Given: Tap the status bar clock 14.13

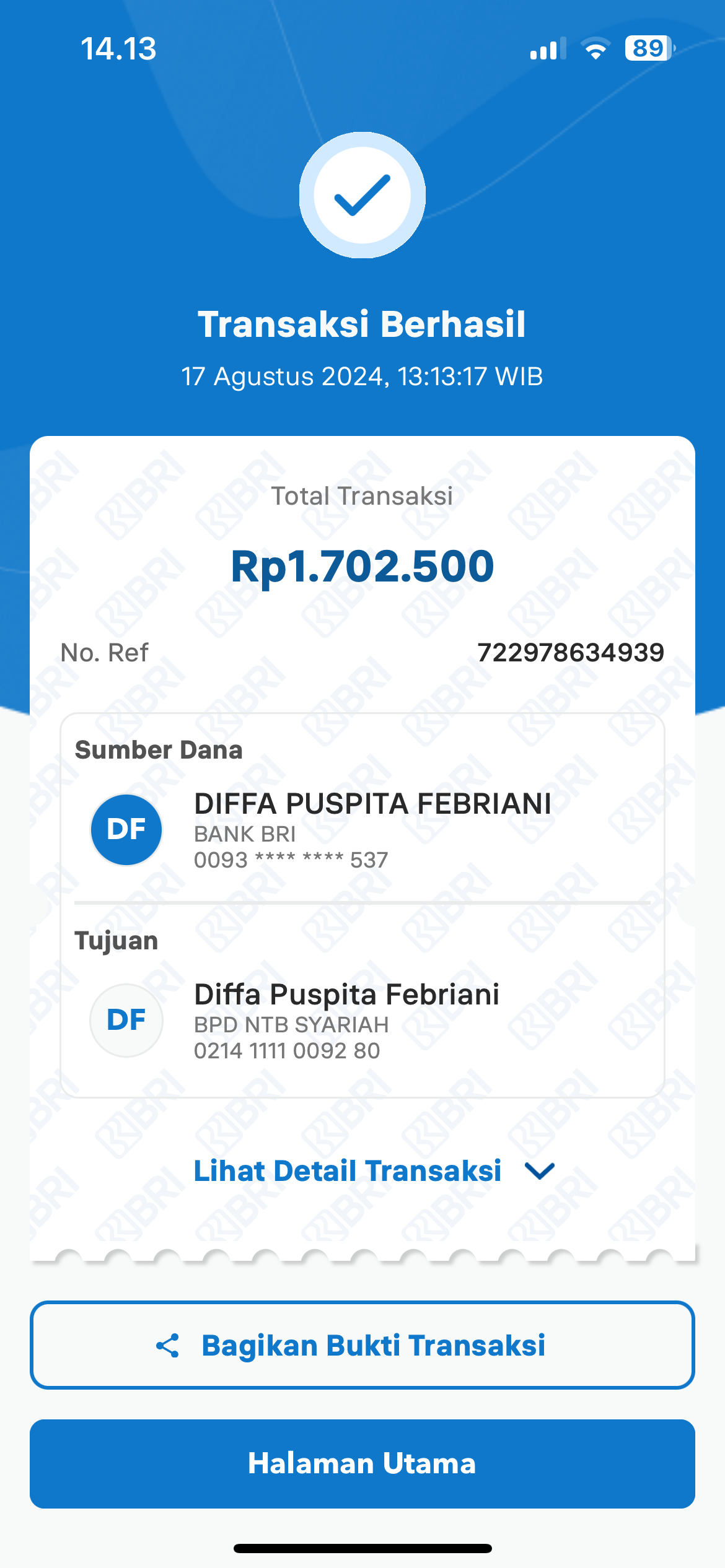Looking at the screenshot, I should point(118,49).
